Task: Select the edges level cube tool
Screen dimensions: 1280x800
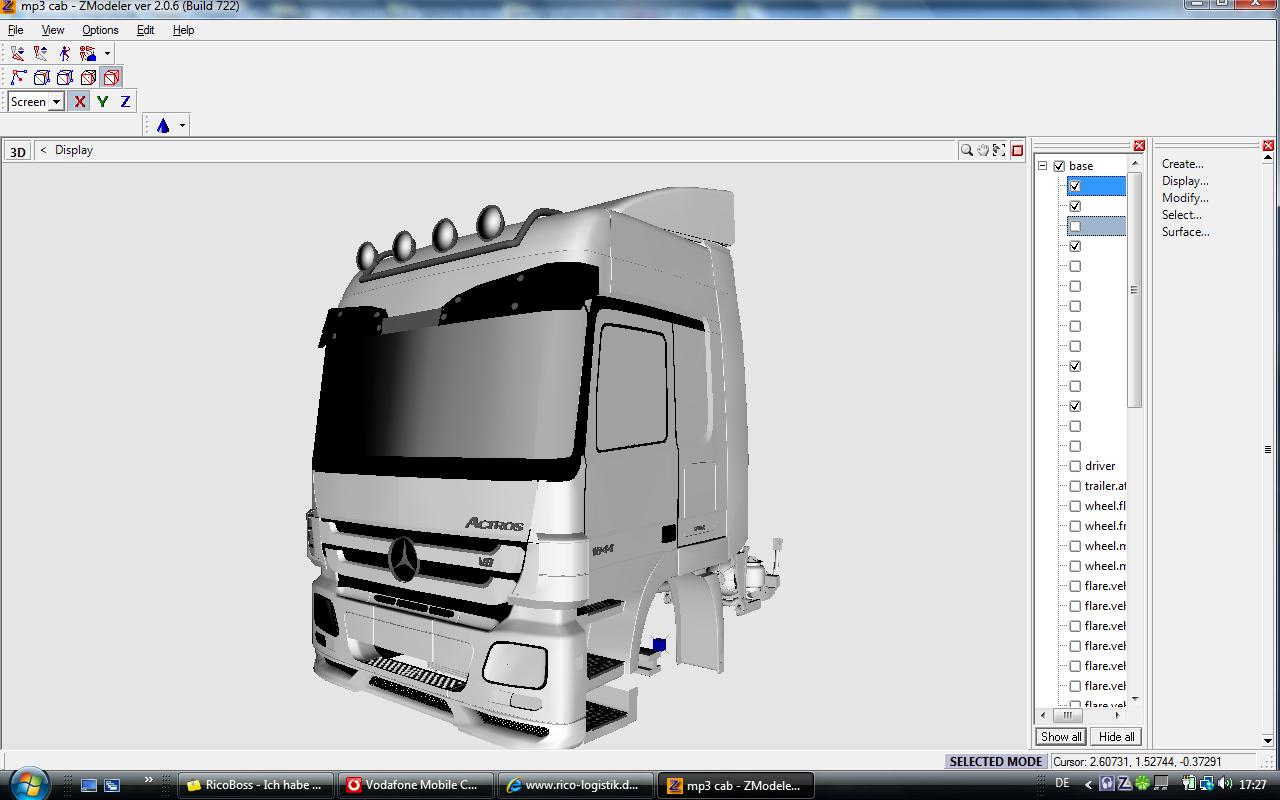Action: tap(42, 77)
